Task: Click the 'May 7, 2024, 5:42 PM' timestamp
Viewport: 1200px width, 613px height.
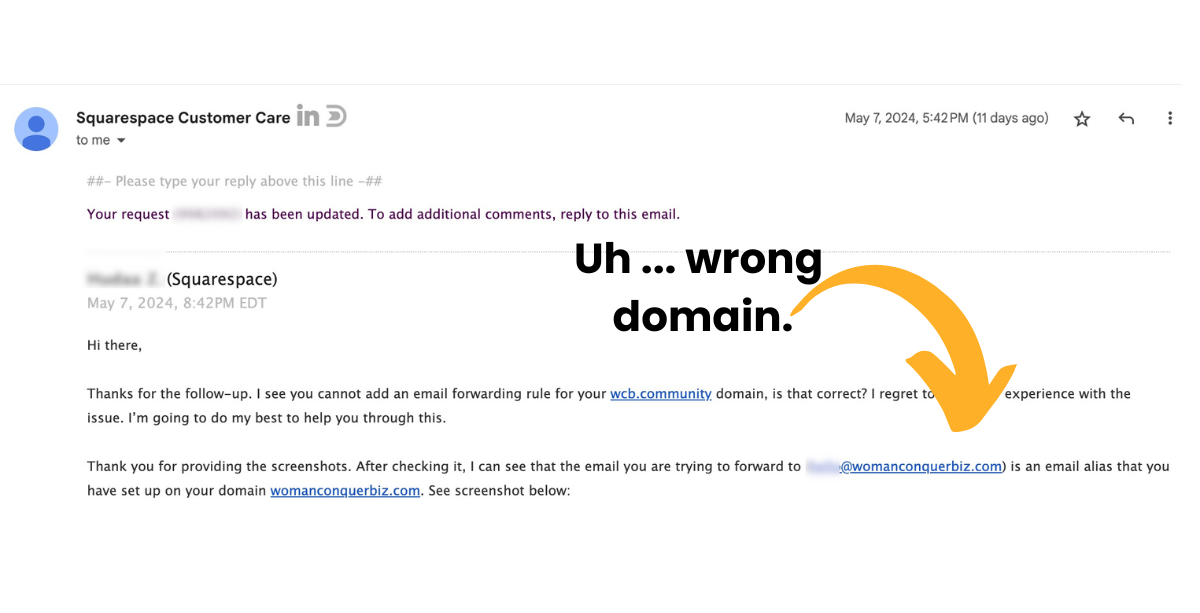Action: click(913, 117)
